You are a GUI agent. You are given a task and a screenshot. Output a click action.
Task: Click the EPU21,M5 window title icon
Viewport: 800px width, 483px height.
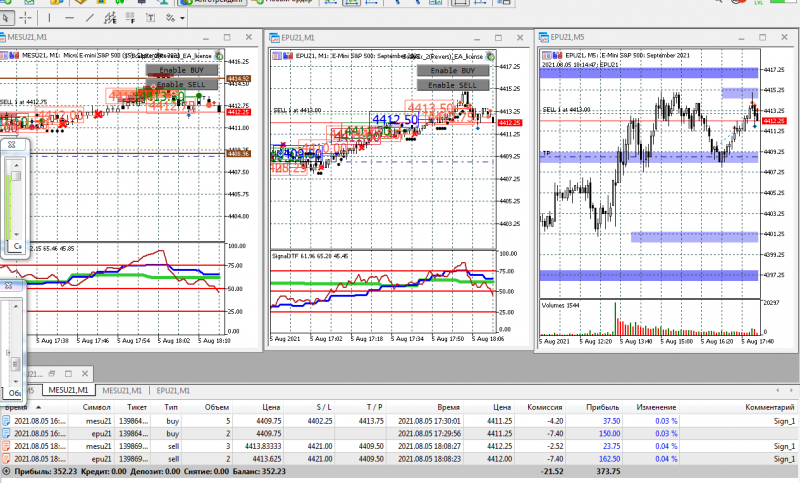544,37
